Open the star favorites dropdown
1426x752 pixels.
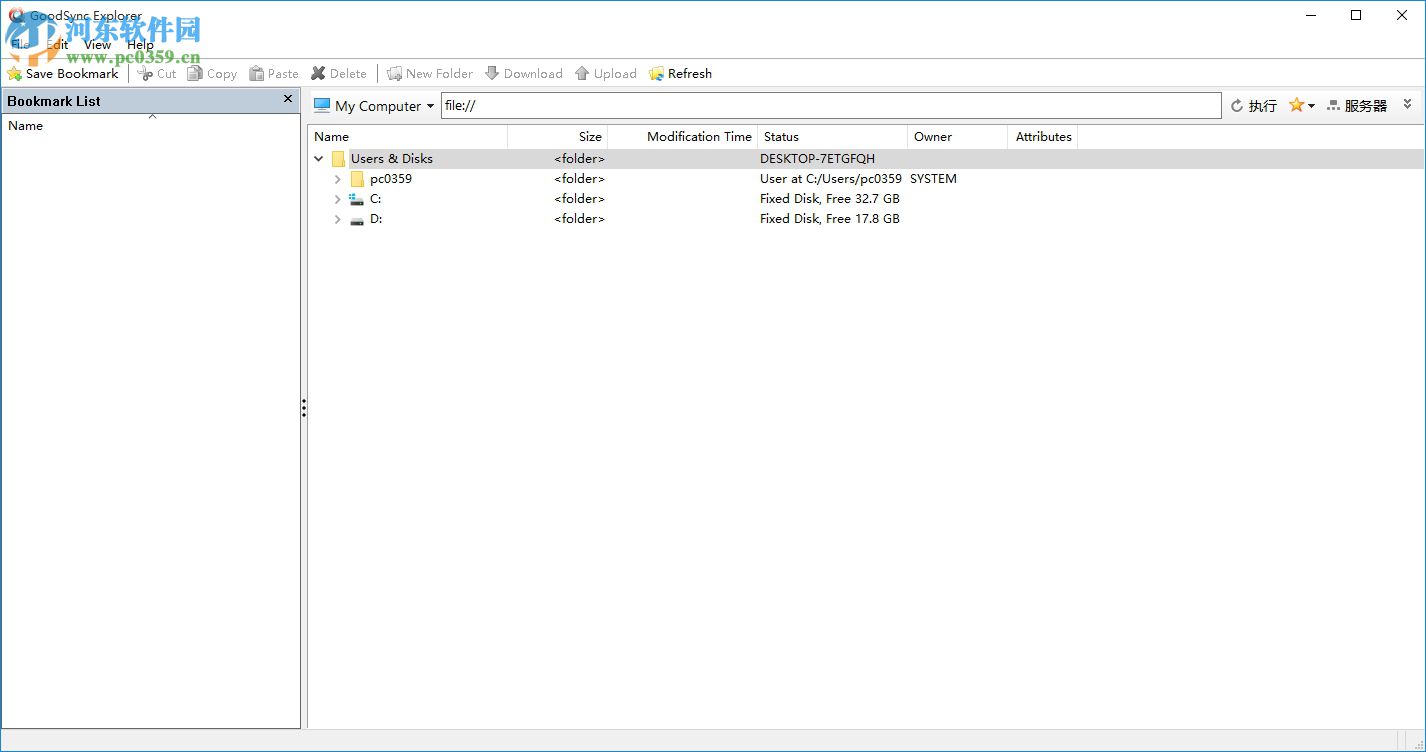tap(1301, 105)
